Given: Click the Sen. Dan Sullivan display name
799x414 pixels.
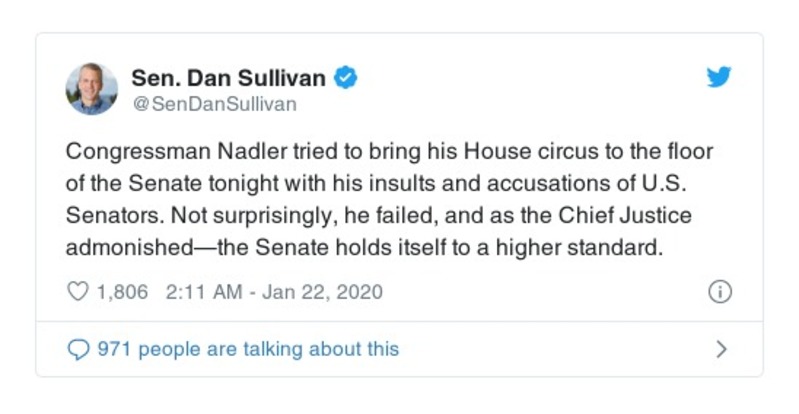Looking at the screenshot, I should (x=228, y=78).
